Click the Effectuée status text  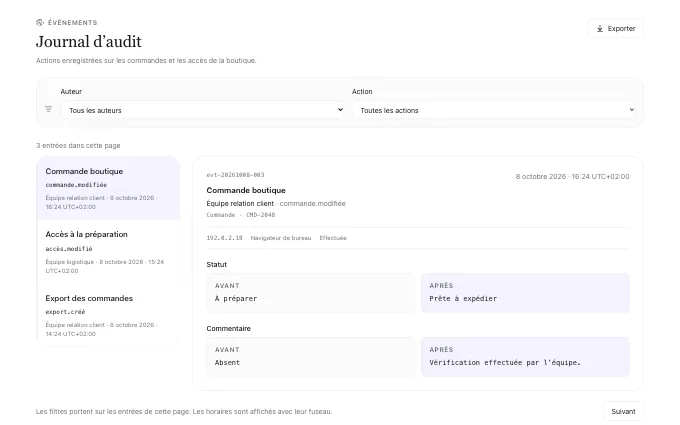click(333, 238)
